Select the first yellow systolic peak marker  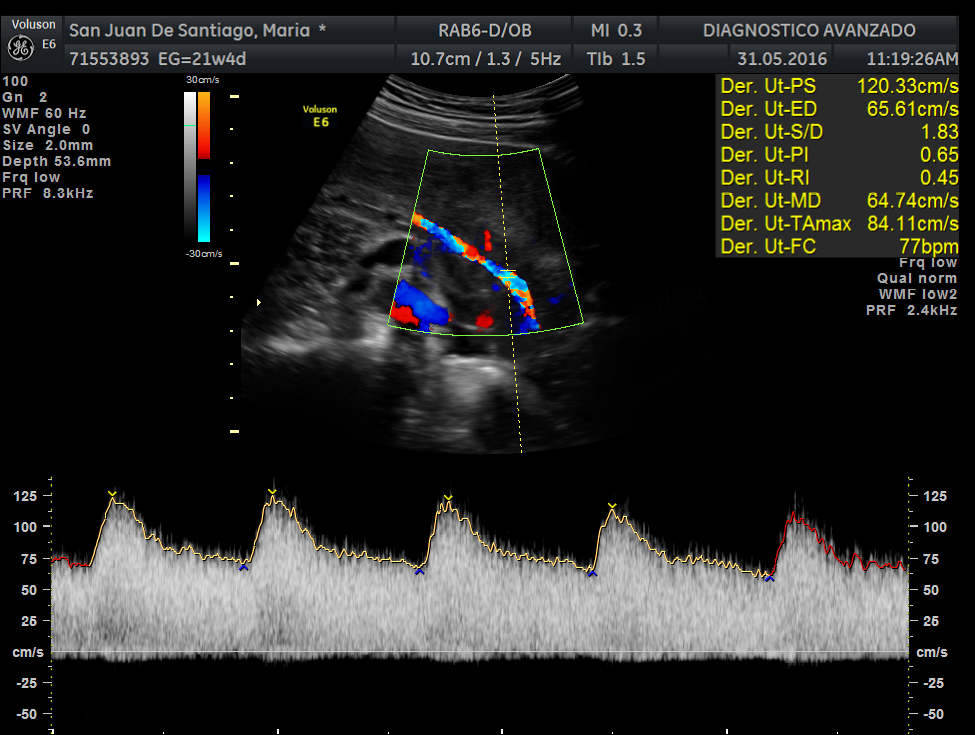112,493
